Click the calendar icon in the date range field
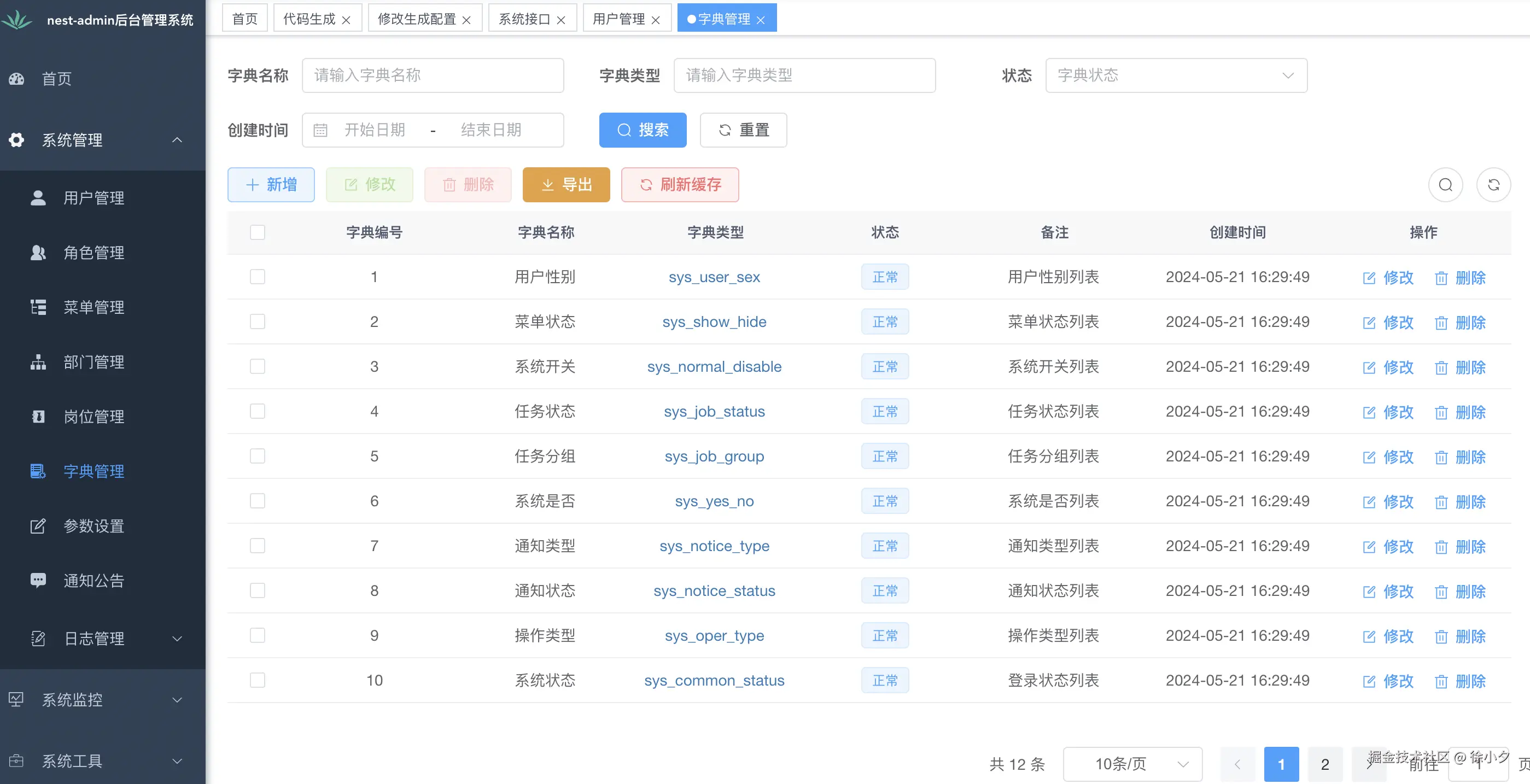 pos(320,130)
